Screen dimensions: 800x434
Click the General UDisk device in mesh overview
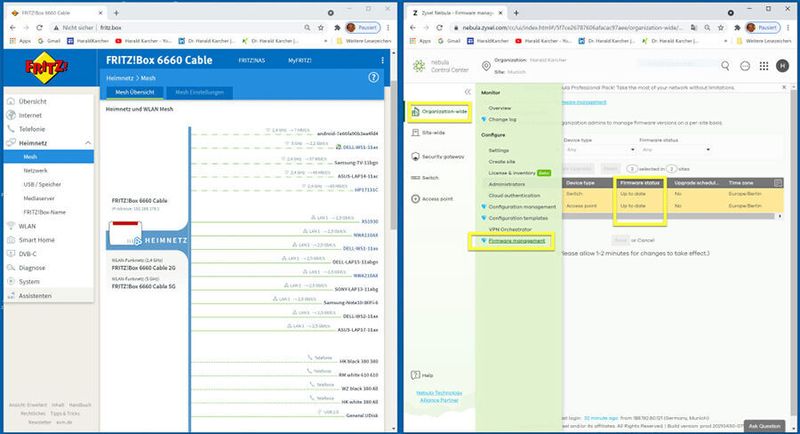pyautogui.click(x=362, y=416)
